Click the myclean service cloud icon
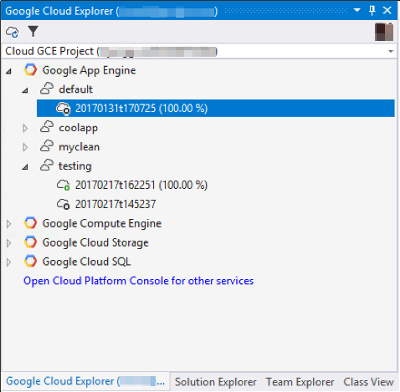The image size is (400, 392). coord(47,146)
